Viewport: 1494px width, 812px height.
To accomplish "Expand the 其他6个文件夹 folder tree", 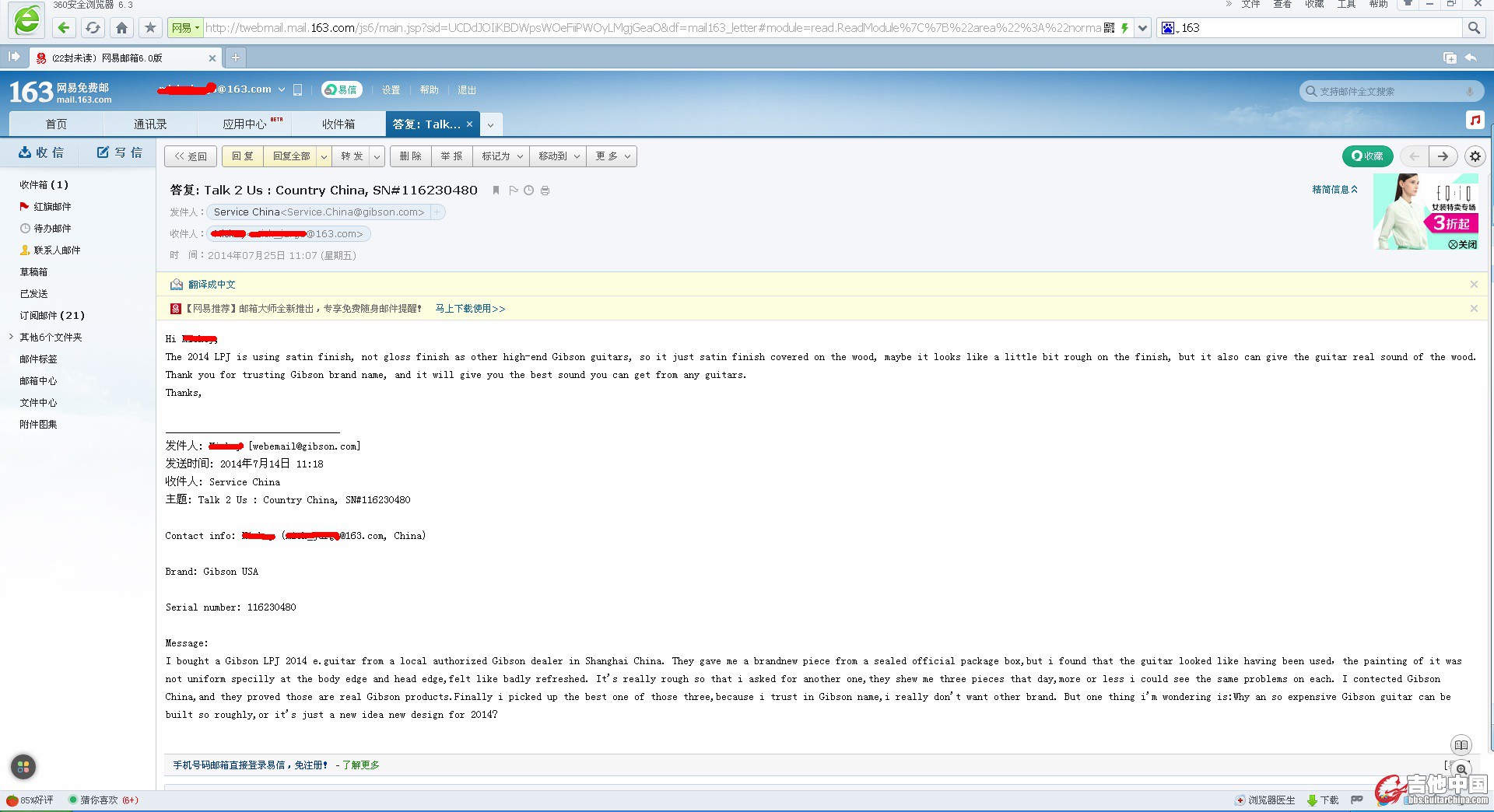I will (11, 337).
